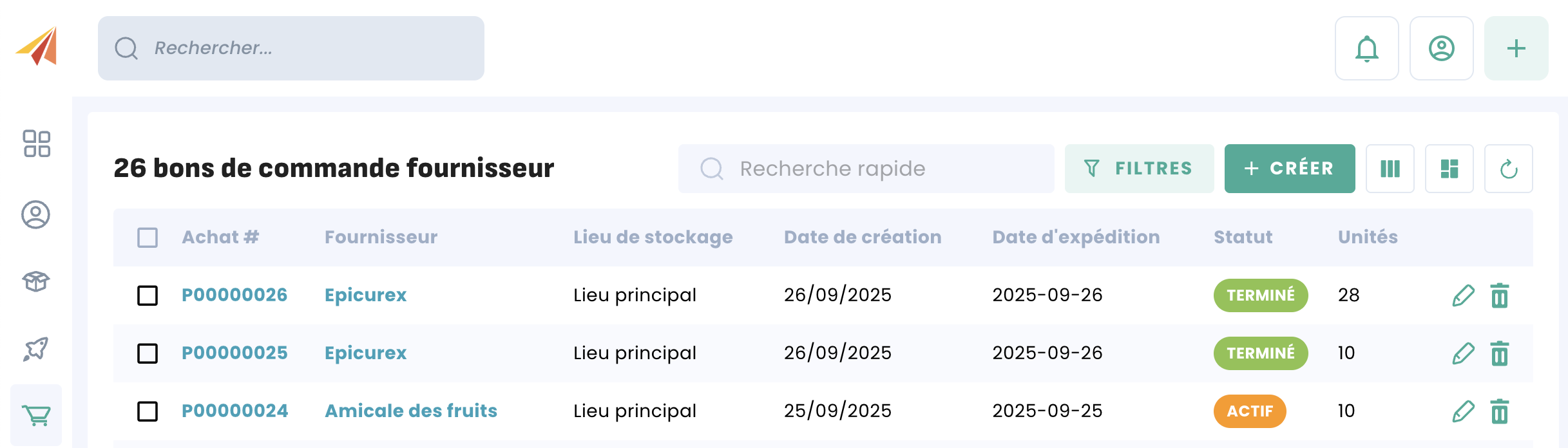This screenshot has width=1568, height=448.
Task: Open the rocket icon in sidebar
Action: 36,349
